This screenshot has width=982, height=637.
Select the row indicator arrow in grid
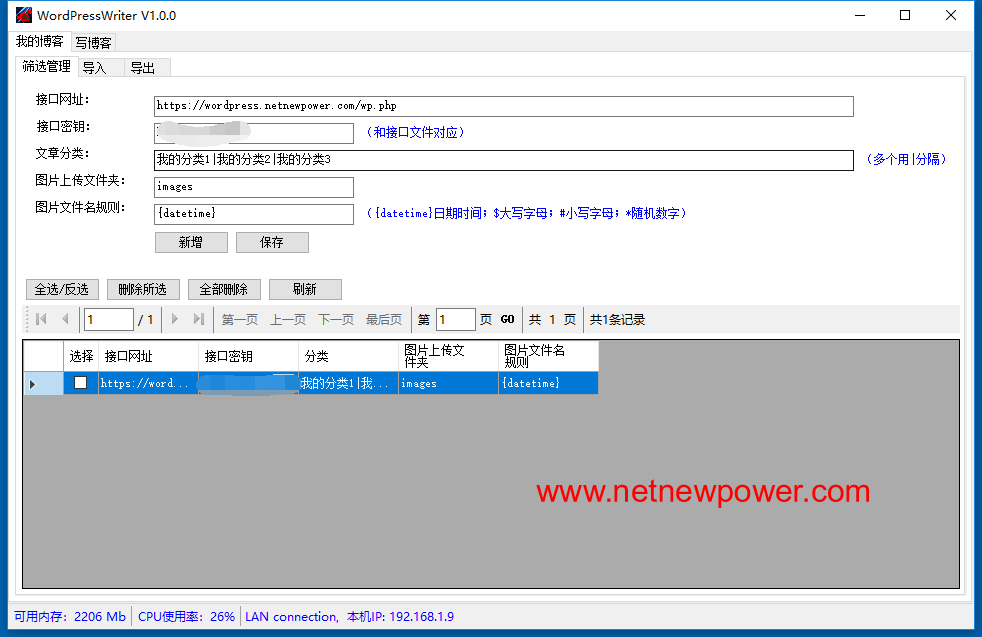click(x=33, y=383)
